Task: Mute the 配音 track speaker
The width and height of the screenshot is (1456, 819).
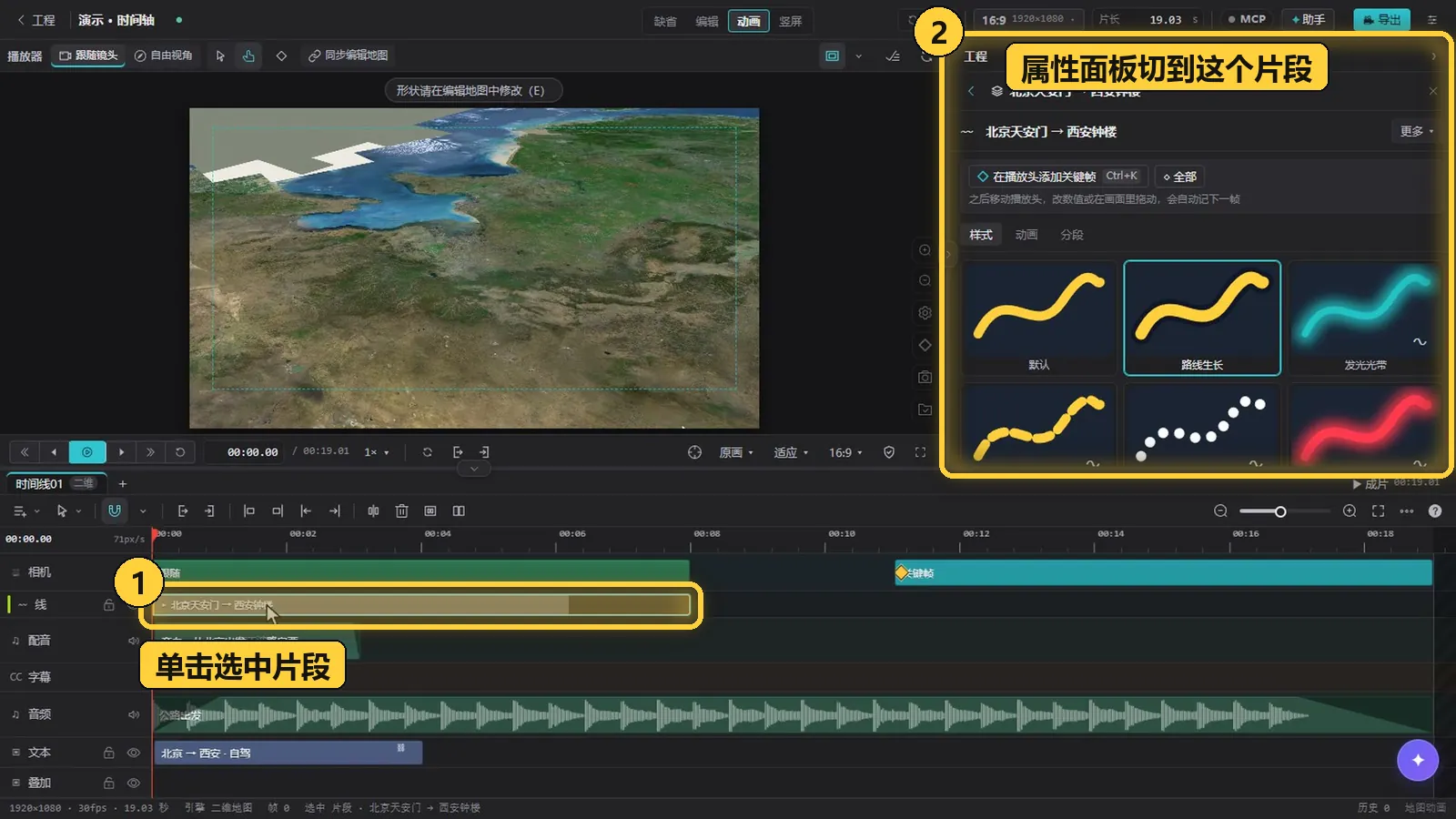Action: pyautogui.click(x=134, y=641)
